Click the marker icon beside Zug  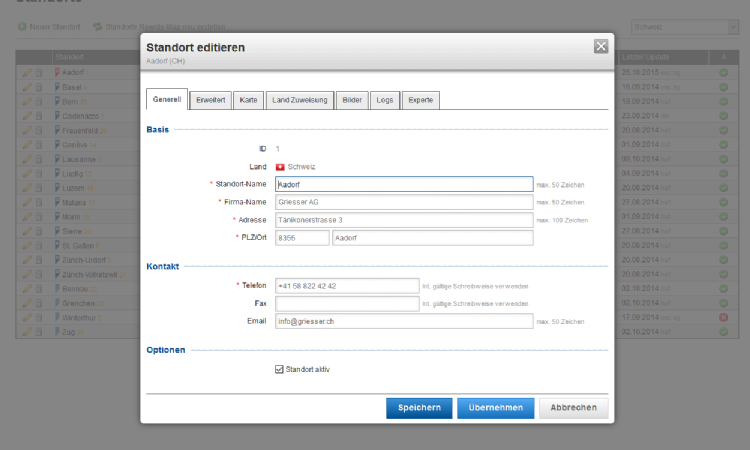pyautogui.click(x=58, y=331)
